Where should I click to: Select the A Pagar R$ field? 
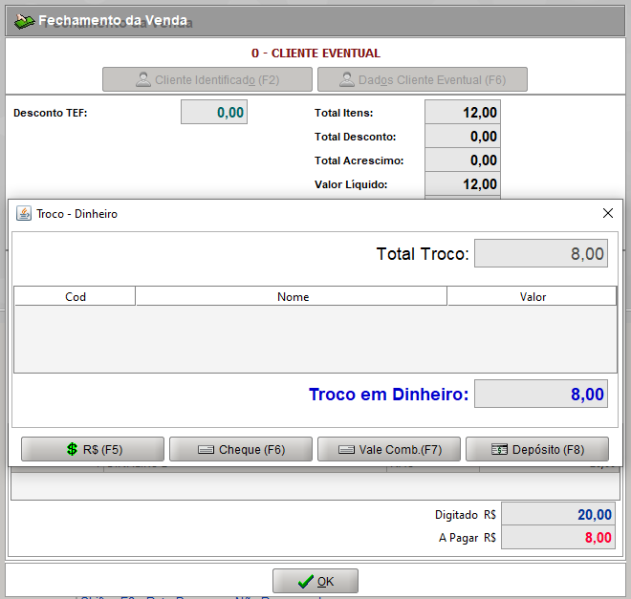(x=558, y=538)
